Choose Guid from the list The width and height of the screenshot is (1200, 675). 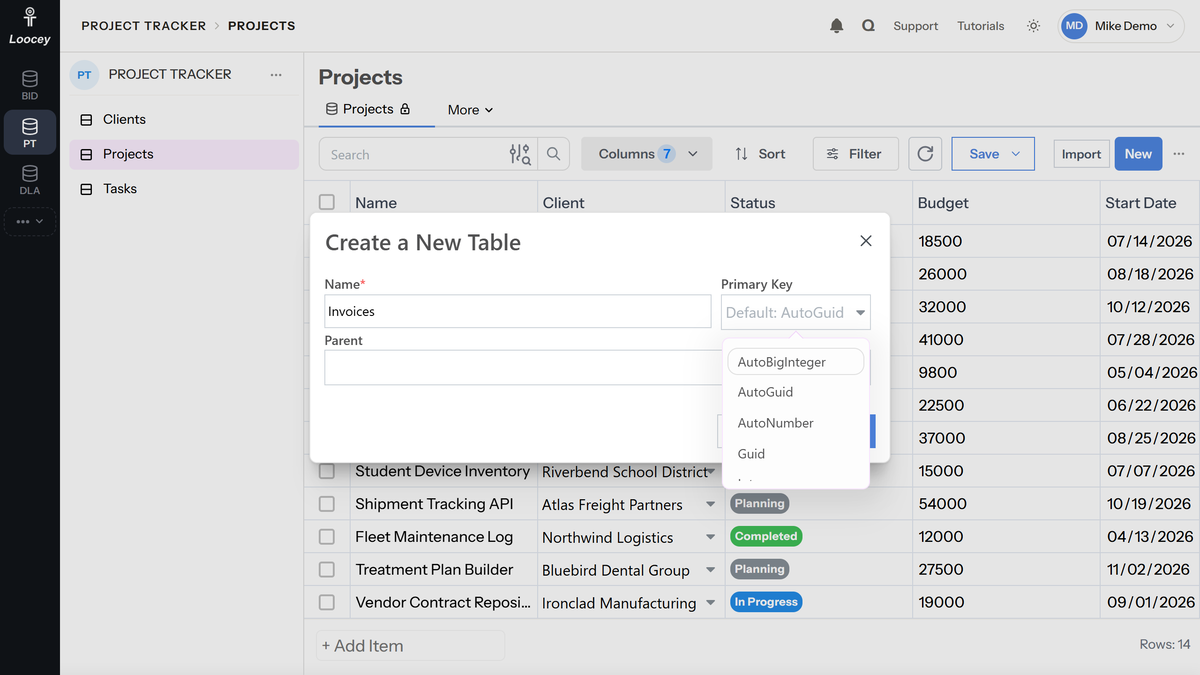click(x=796, y=454)
